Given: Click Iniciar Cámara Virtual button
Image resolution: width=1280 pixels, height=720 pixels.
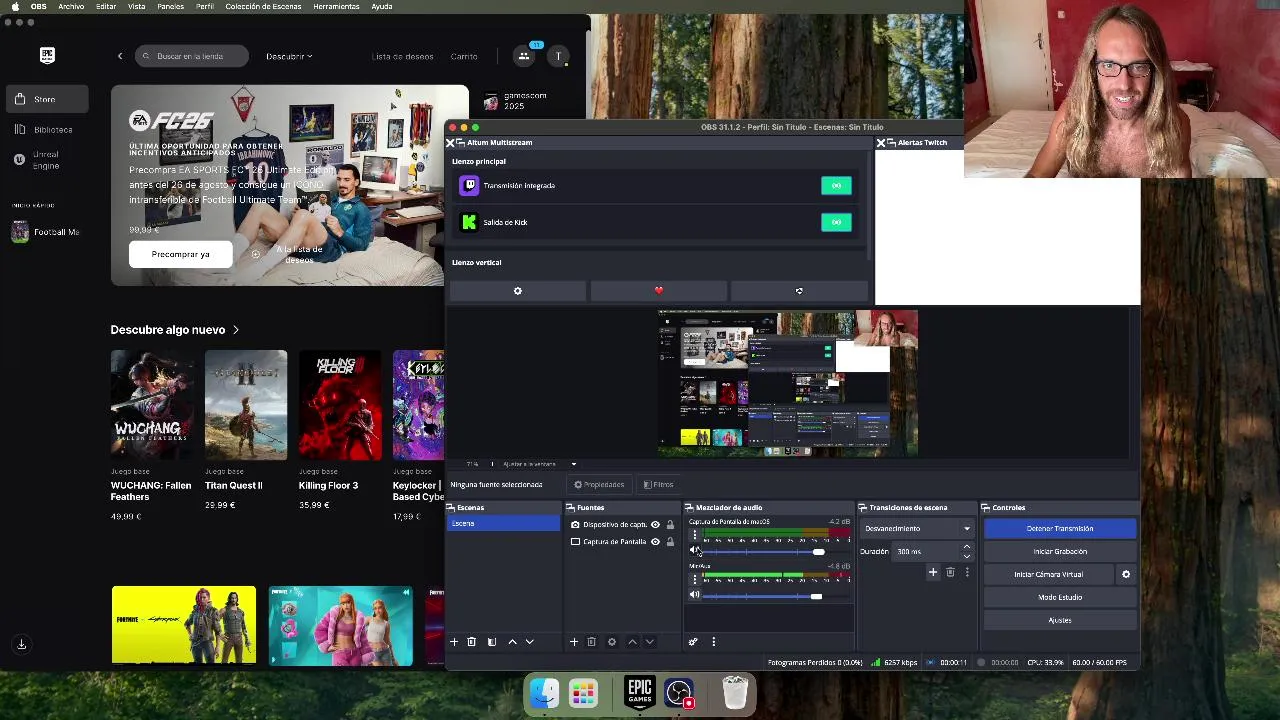Looking at the screenshot, I should click(1048, 574).
